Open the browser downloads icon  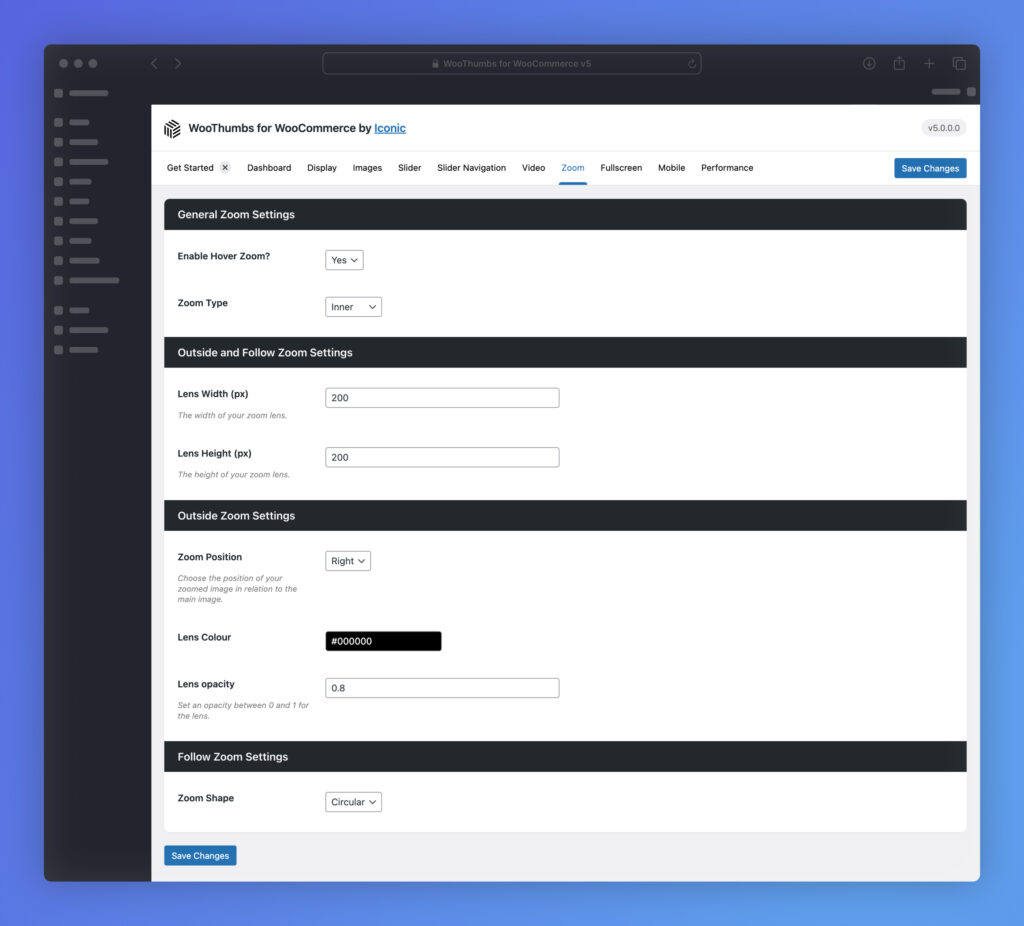(869, 63)
